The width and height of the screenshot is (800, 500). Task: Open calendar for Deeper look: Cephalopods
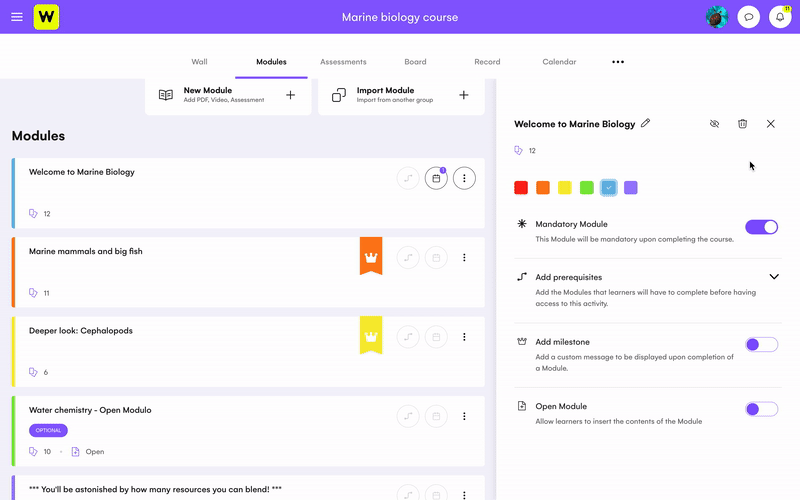tap(436, 337)
